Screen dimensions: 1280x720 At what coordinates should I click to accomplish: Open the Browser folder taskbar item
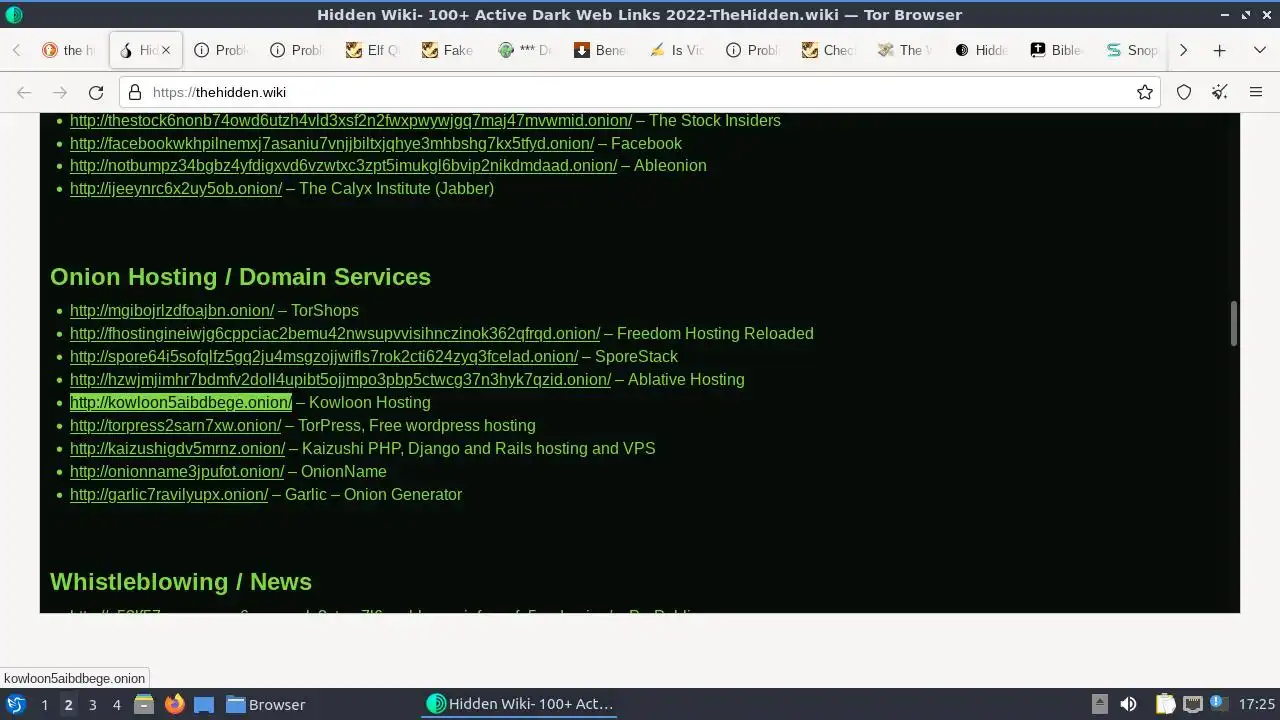265,704
